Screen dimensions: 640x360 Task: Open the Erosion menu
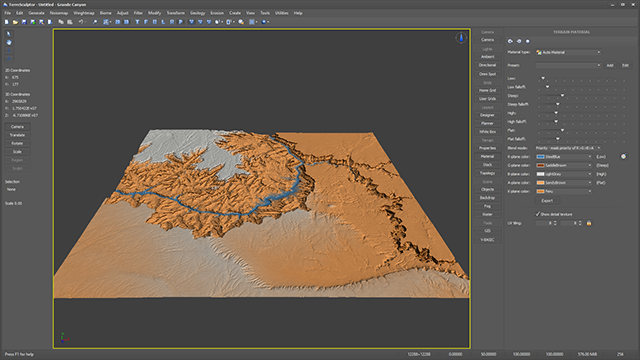tap(217, 13)
